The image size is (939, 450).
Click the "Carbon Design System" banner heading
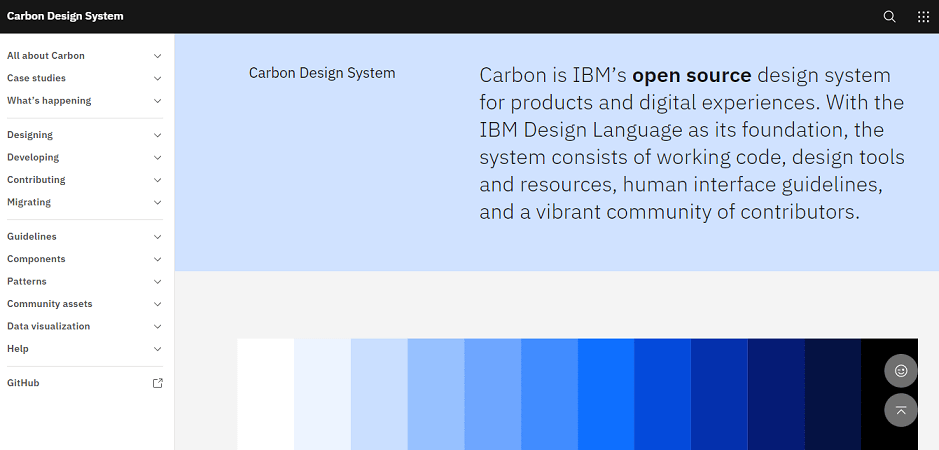coord(322,73)
